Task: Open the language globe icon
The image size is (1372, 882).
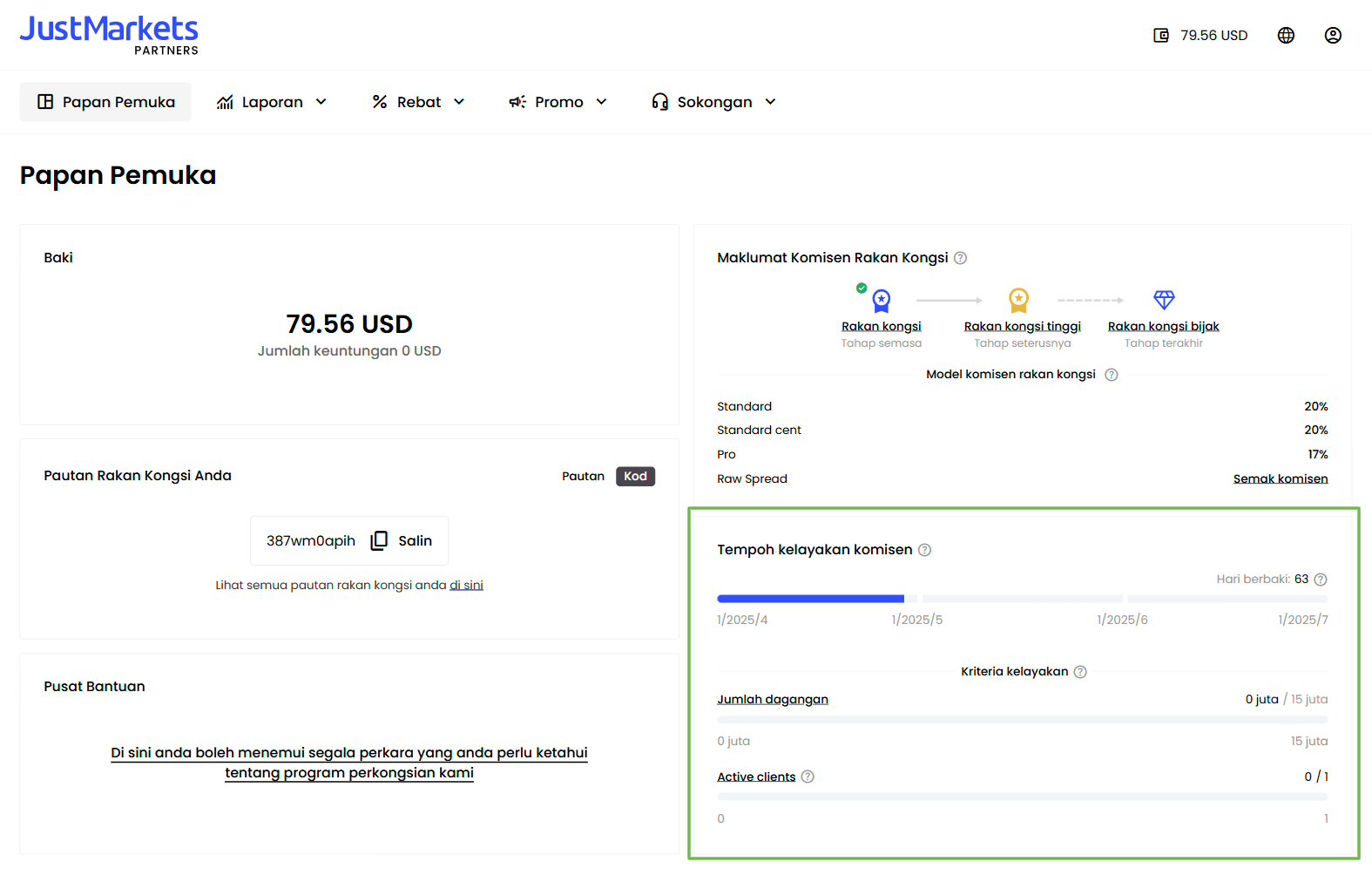Action: pyautogui.click(x=1286, y=36)
